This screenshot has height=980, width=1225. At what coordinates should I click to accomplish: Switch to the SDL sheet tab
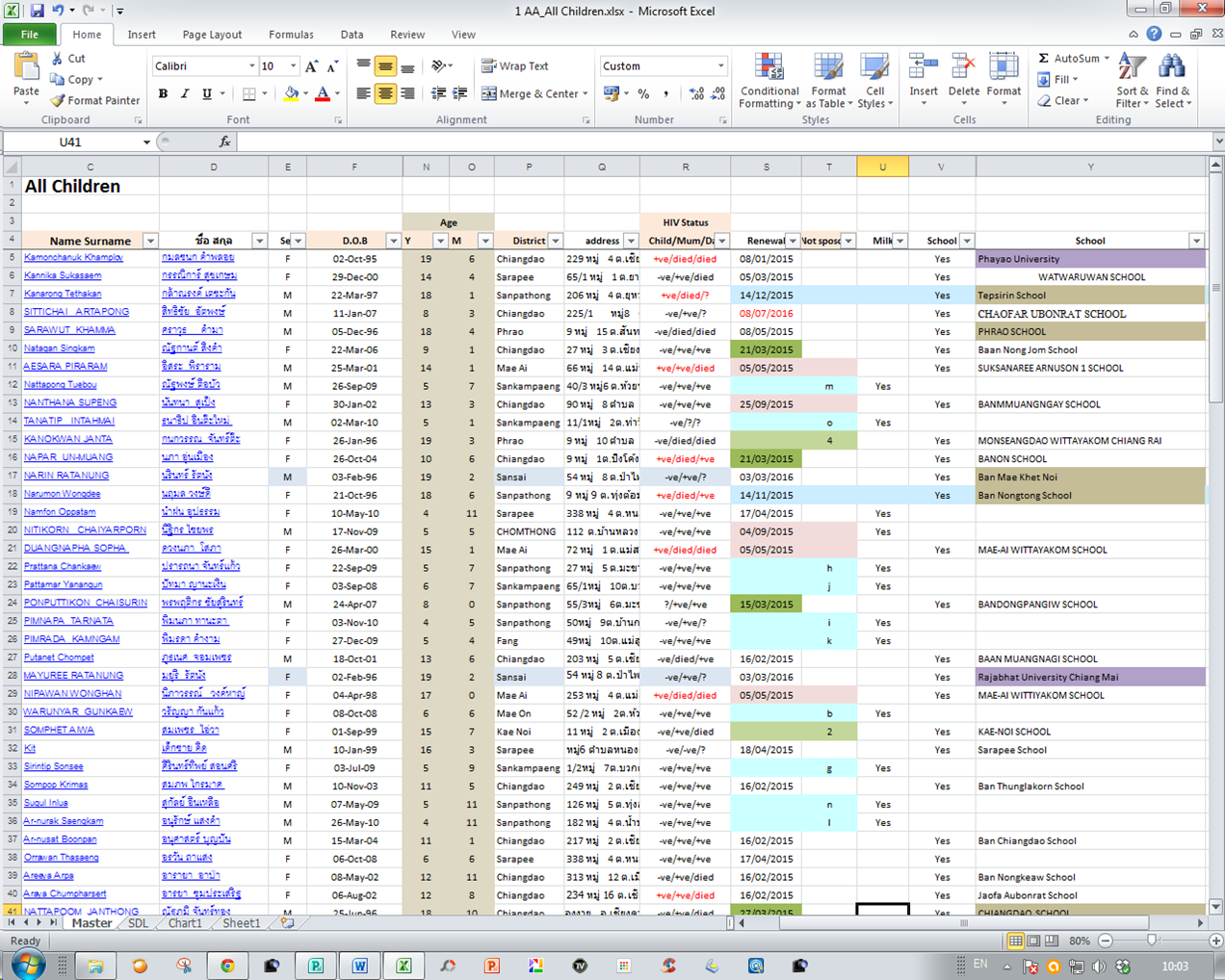click(x=139, y=923)
